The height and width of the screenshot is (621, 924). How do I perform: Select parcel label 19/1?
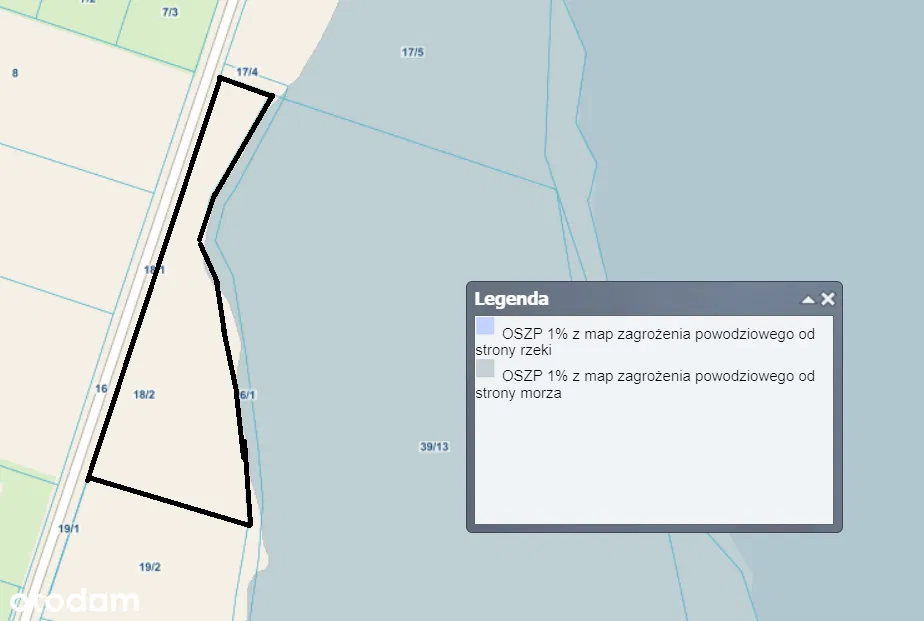click(x=68, y=528)
